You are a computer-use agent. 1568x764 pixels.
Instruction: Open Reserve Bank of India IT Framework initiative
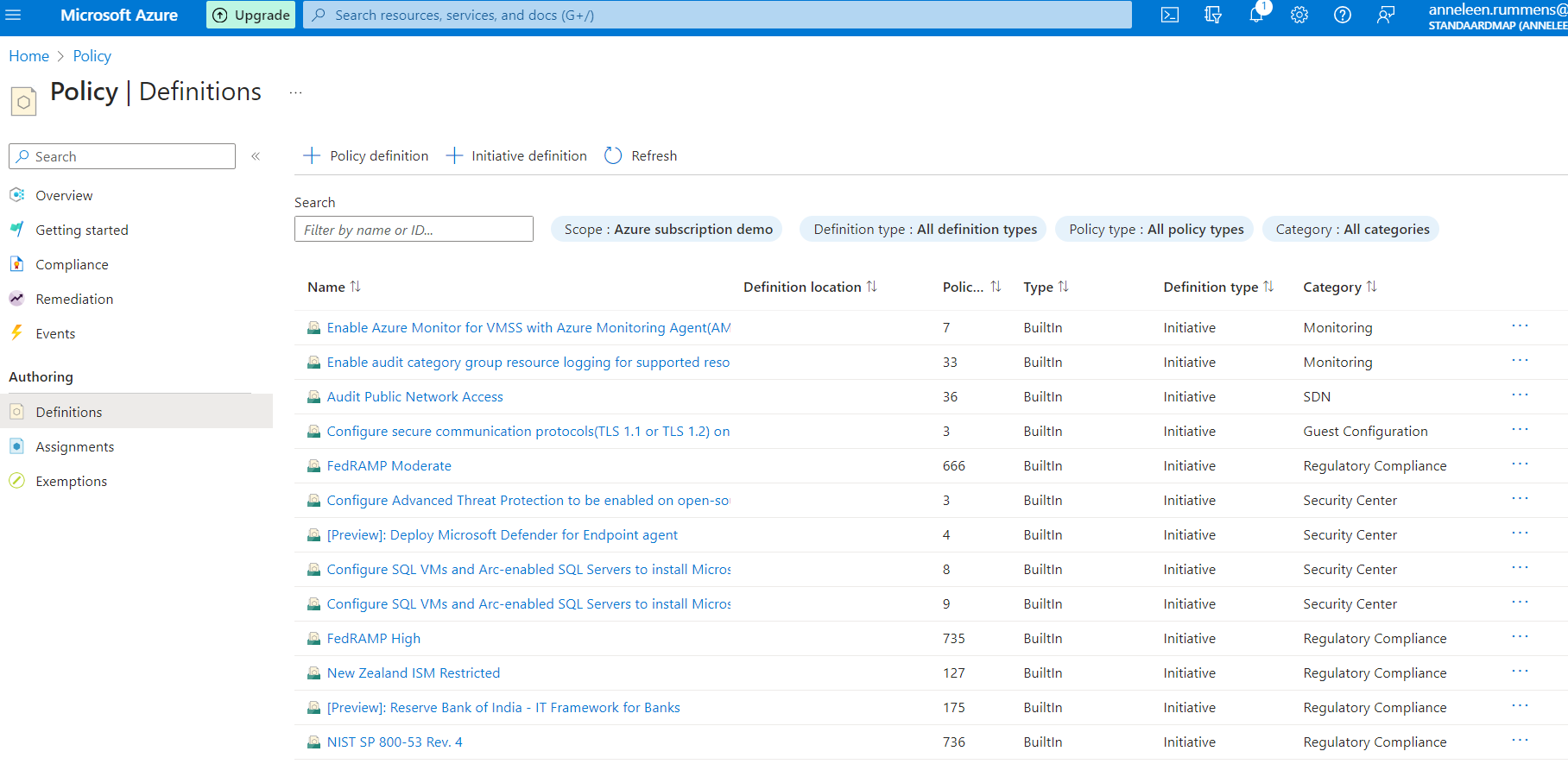coord(503,708)
